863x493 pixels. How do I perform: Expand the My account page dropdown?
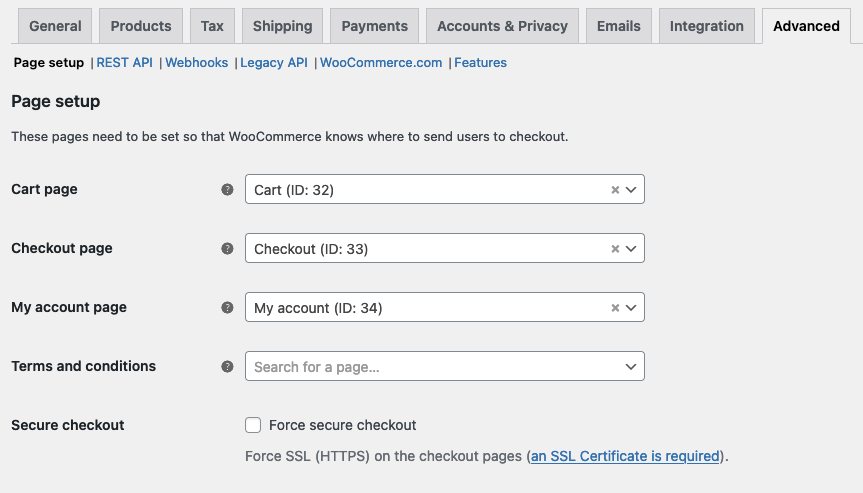click(631, 308)
